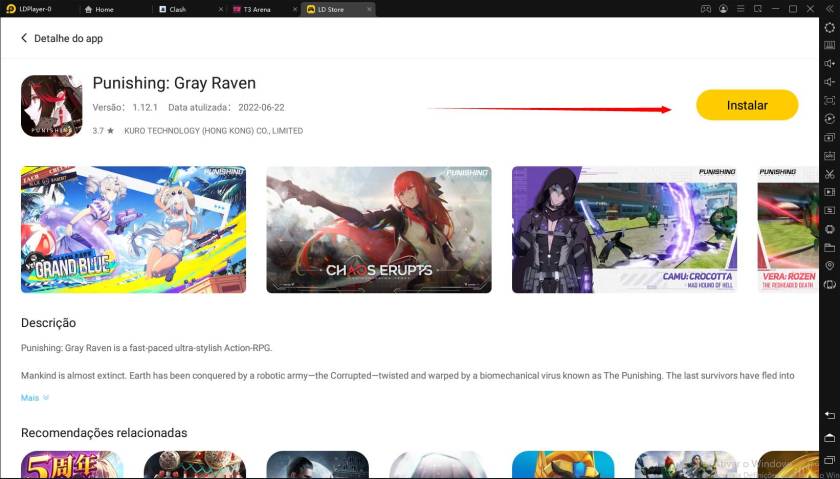This screenshot has height=479, width=840.
Task: Open the shared folder sidebar icon
Action: (830, 247)
